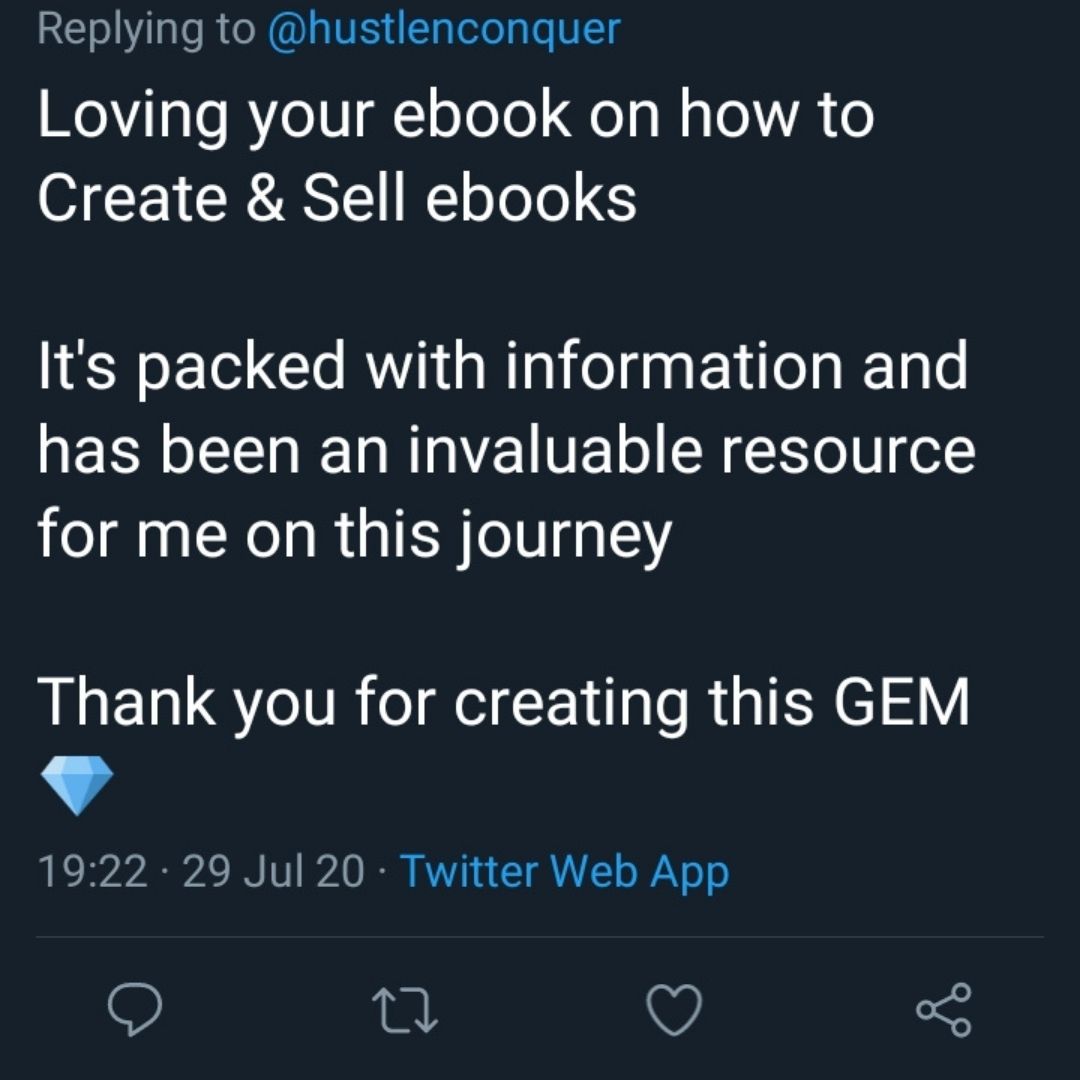
Task: Tap the divider line above action icons
Action: point(540,937)
